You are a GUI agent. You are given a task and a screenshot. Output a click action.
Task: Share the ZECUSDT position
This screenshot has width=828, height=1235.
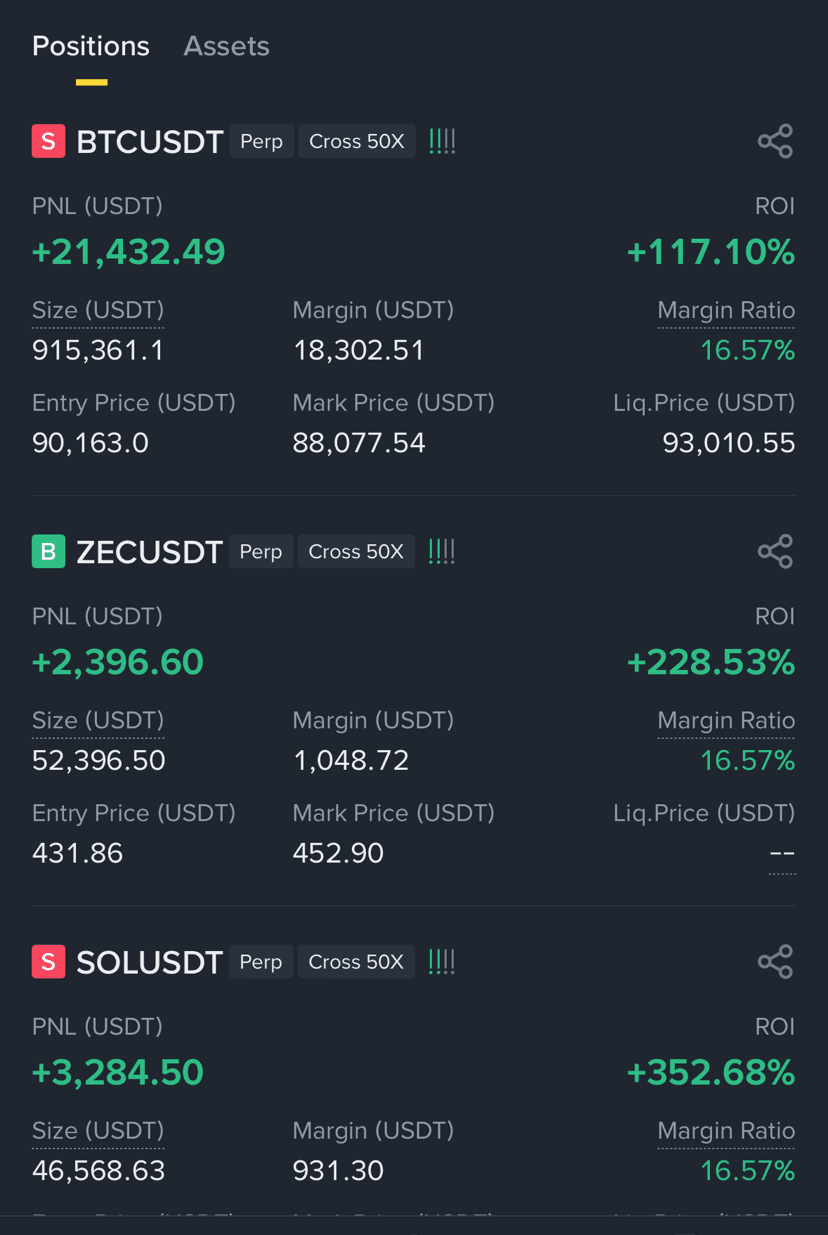[775, 551]
